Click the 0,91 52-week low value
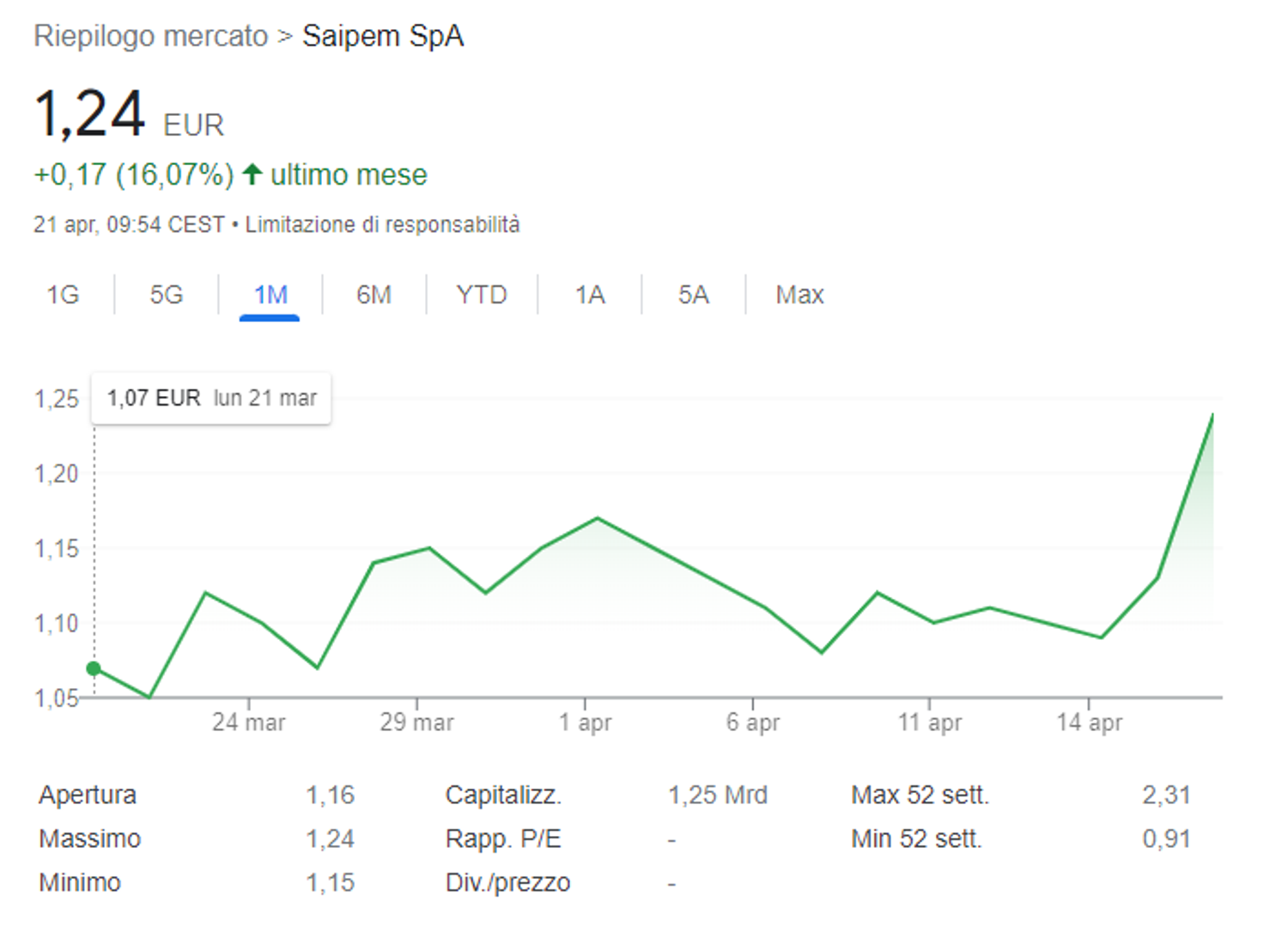1288x927 pixels. [1167, 839]
